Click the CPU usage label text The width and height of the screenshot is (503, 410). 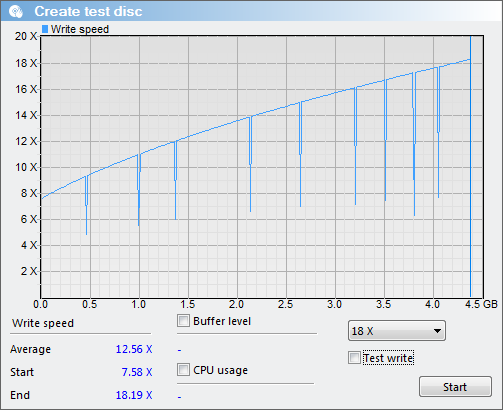coord(221,370)
